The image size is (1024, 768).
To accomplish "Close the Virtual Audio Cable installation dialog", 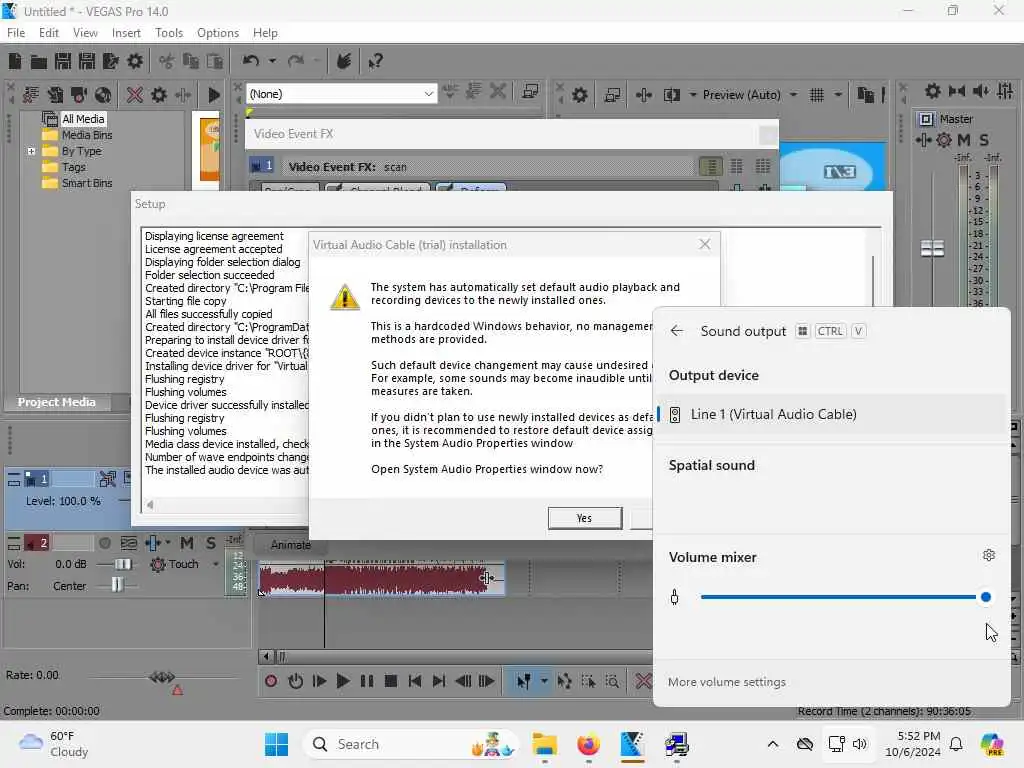I will point(705,244).
